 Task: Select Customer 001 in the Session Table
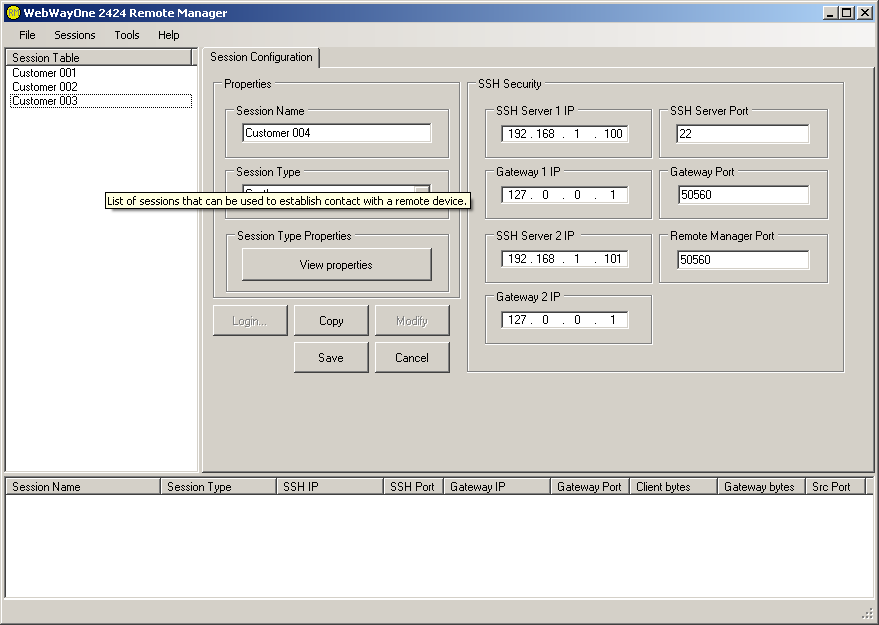tap(44, 73)
